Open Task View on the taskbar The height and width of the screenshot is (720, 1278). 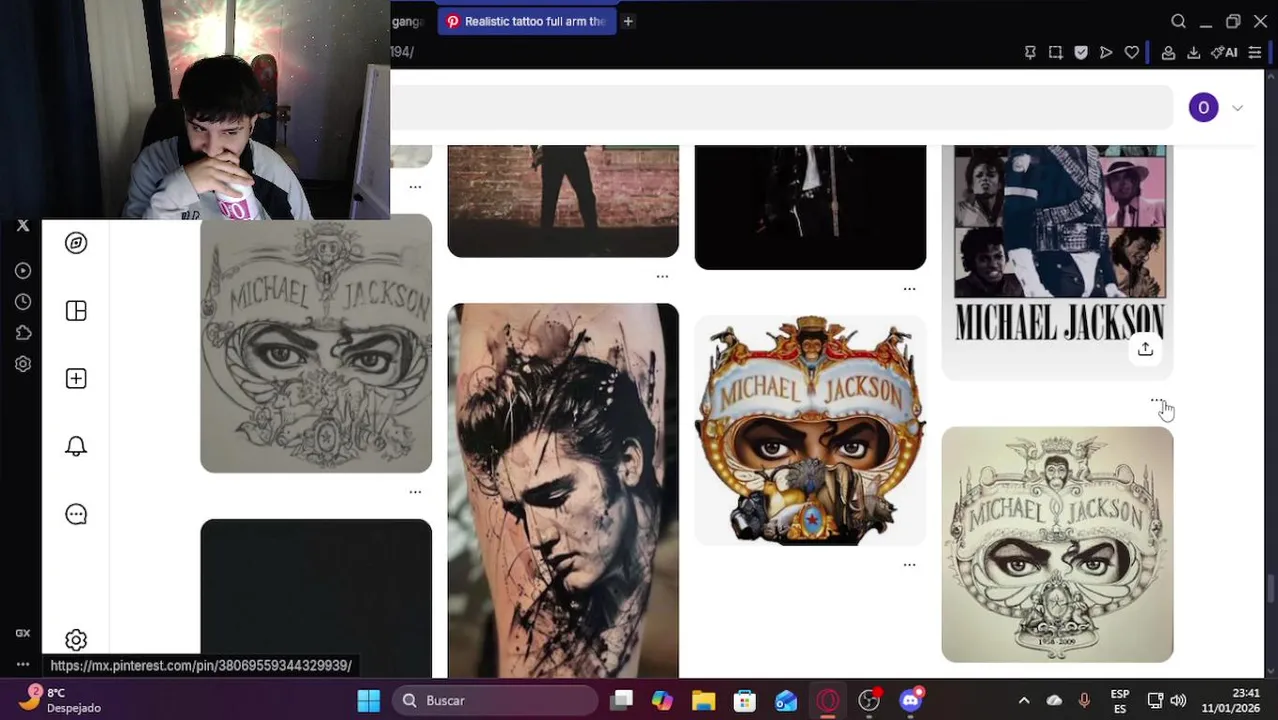click(x=622, y=701)
